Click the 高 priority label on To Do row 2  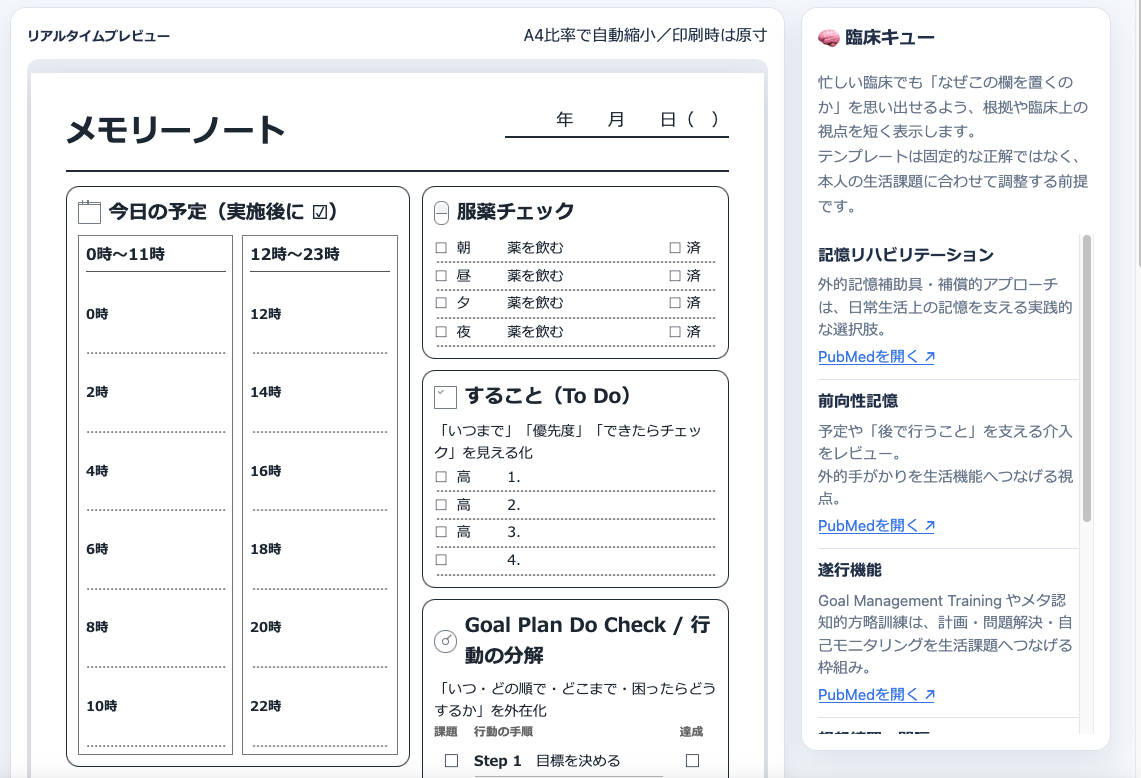click(464, 505)
